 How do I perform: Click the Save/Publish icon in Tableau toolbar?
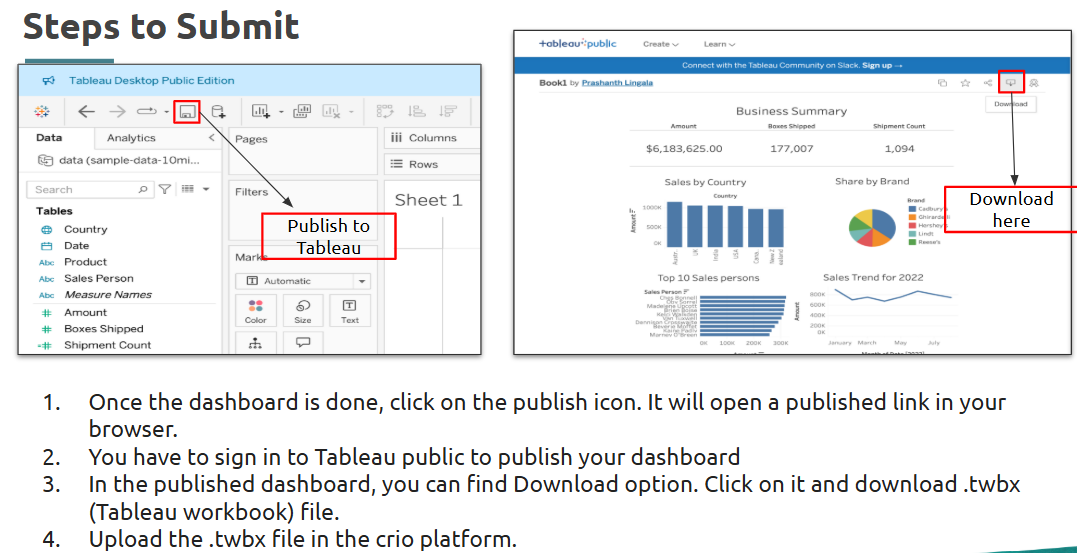[x=187, y=111]
